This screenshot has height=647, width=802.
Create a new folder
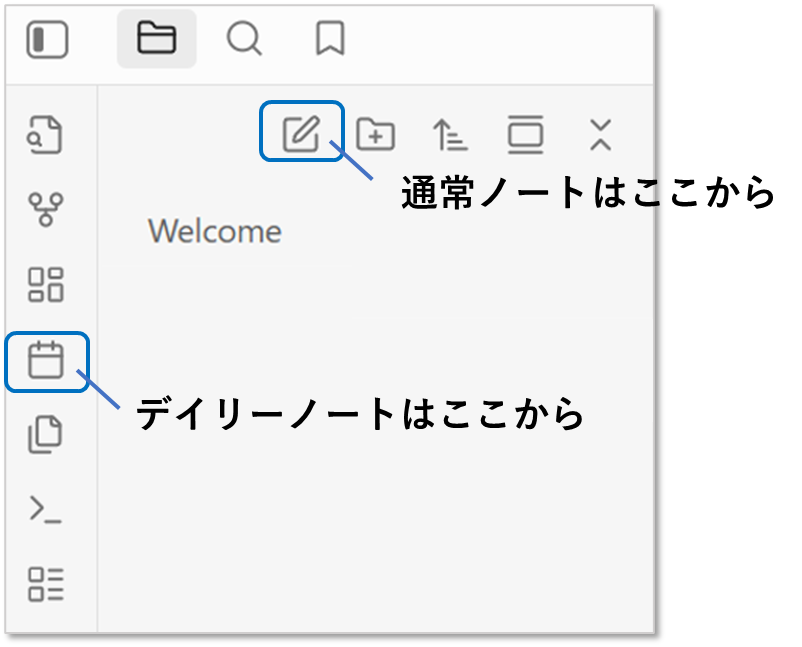click(376, 133)
